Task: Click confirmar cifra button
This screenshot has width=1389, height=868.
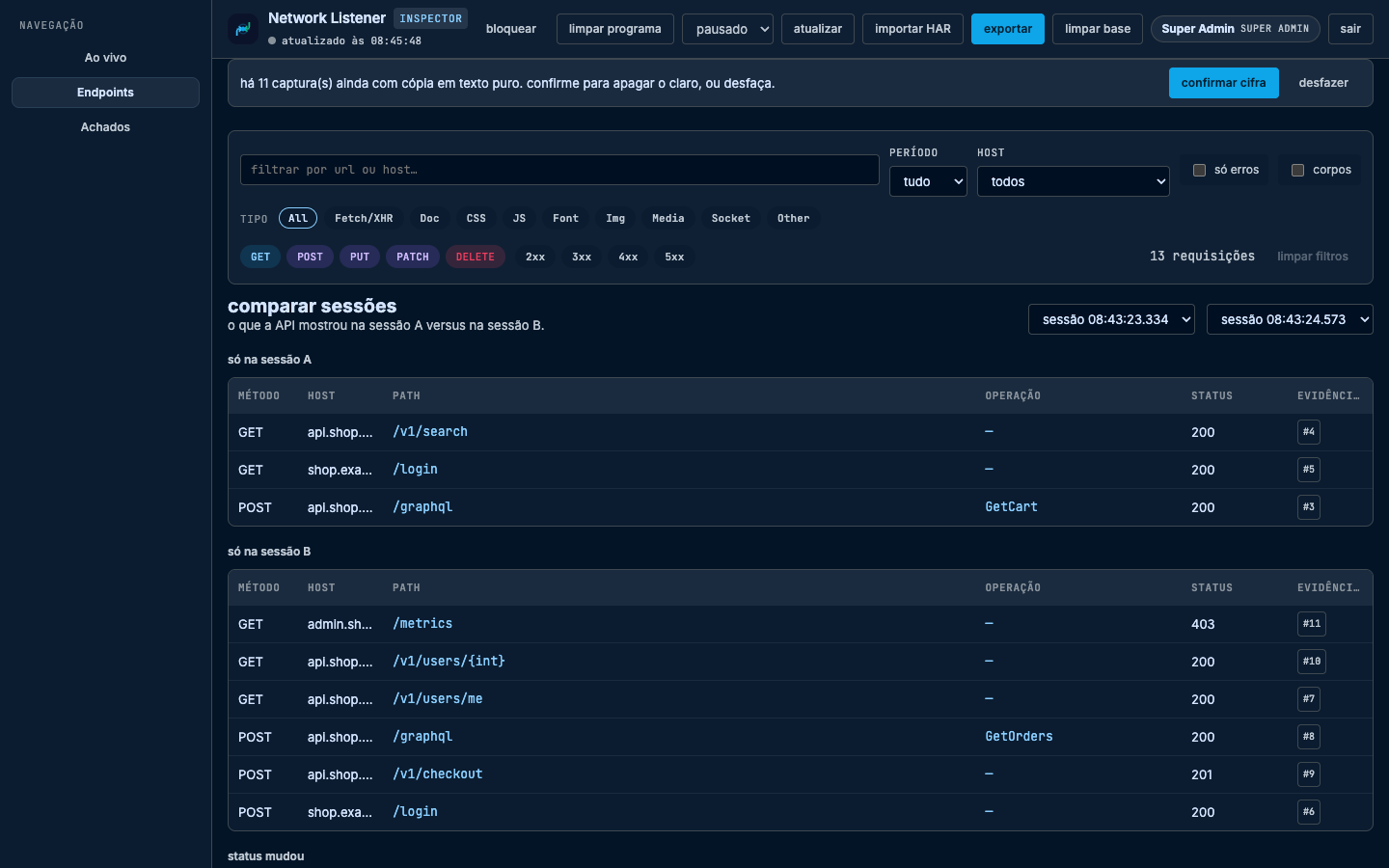Action: coord(1224,83)
